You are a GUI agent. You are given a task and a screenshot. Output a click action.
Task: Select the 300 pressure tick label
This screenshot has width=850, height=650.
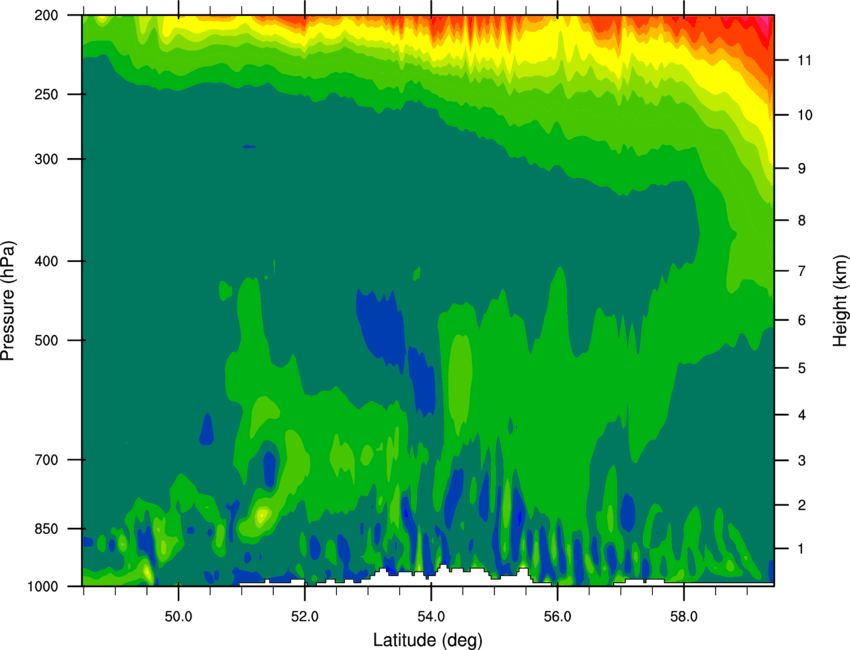coord(46,159)
